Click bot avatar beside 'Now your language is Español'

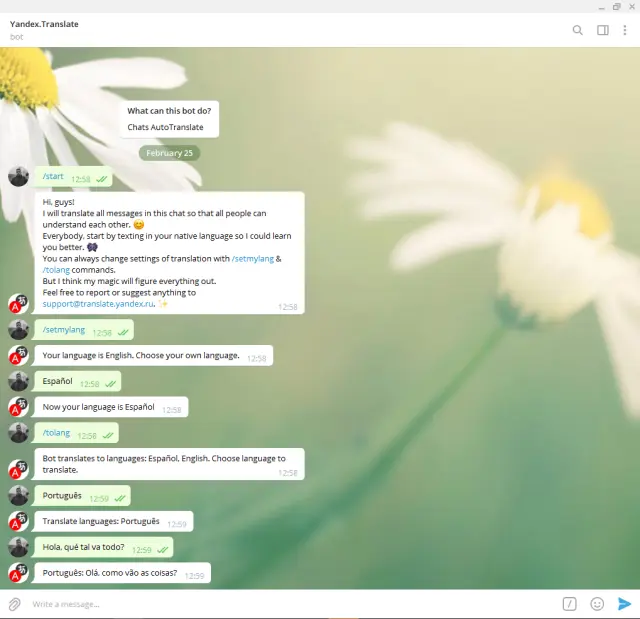coord(18,408)
